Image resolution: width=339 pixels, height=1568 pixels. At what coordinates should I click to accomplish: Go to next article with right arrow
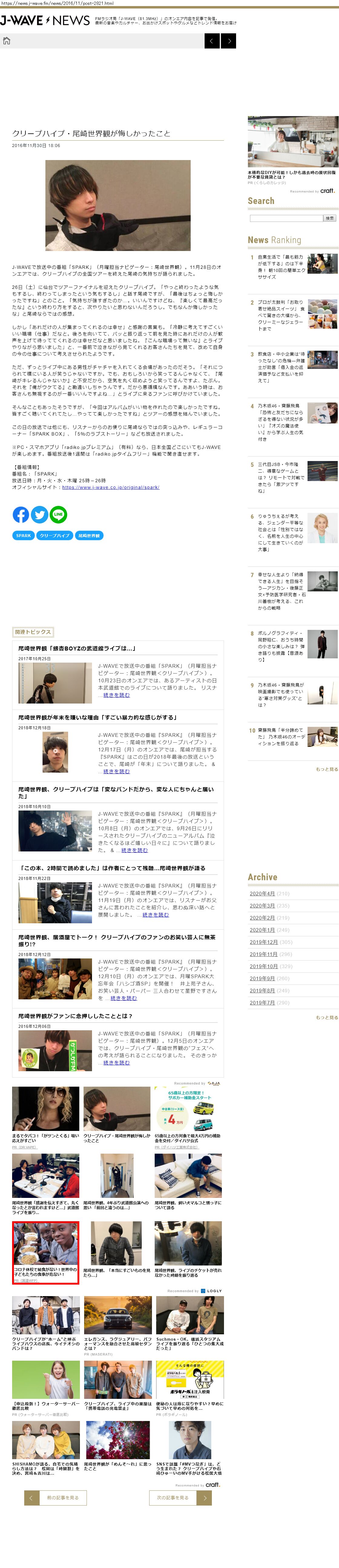pos(229,41)
